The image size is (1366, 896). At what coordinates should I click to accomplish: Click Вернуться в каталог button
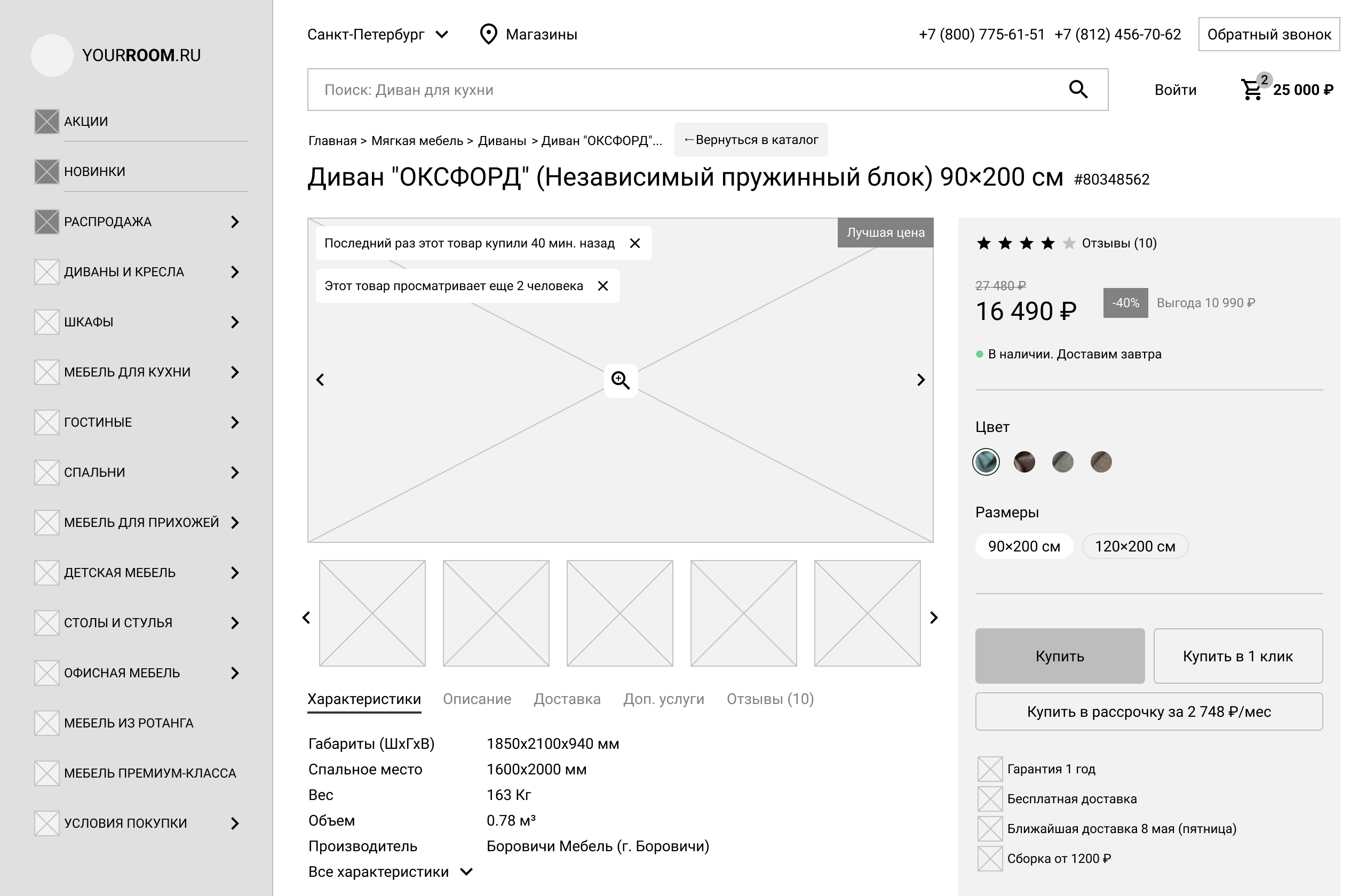tap(751, 140)
